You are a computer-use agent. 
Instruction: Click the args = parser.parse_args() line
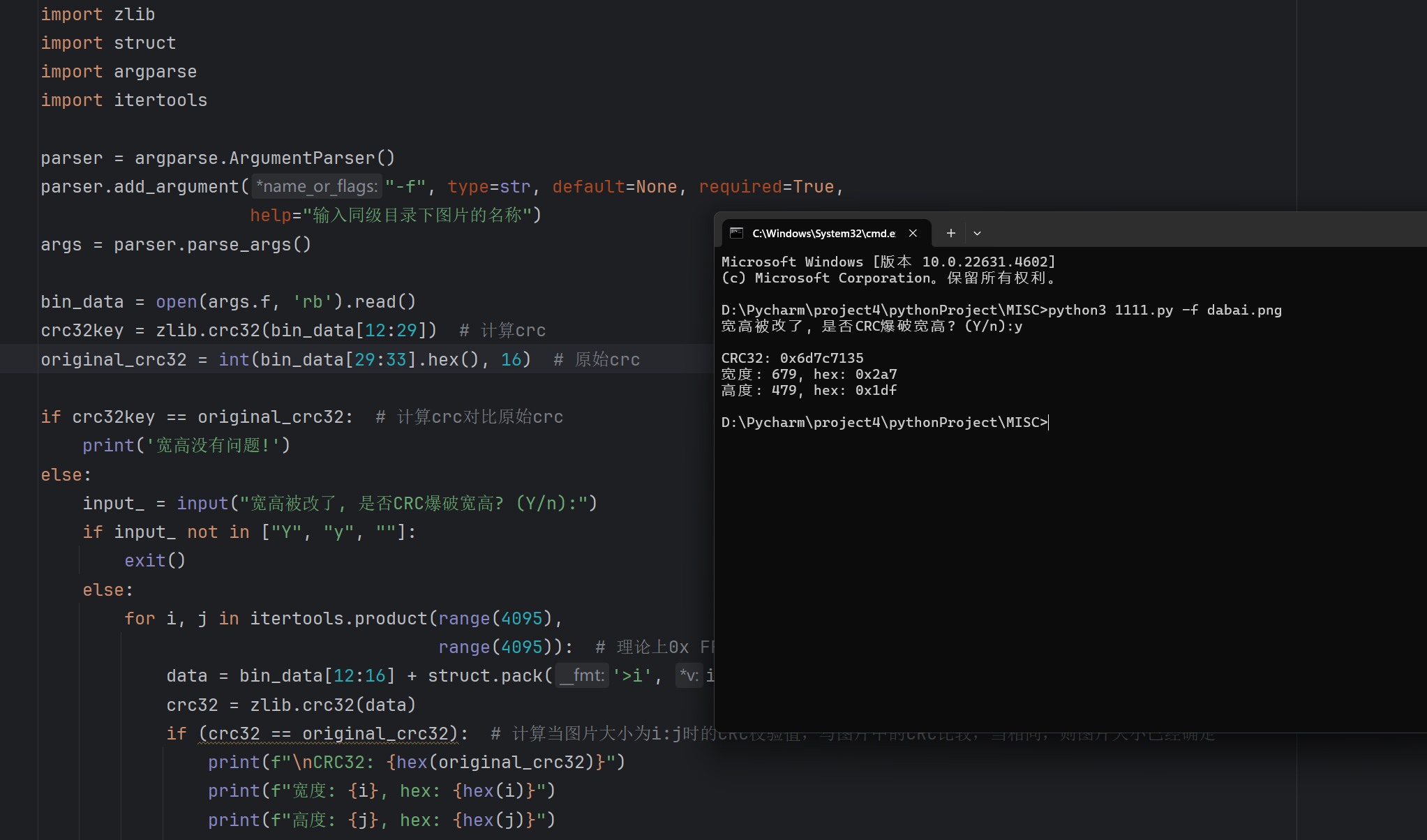[x=176, y=245]
